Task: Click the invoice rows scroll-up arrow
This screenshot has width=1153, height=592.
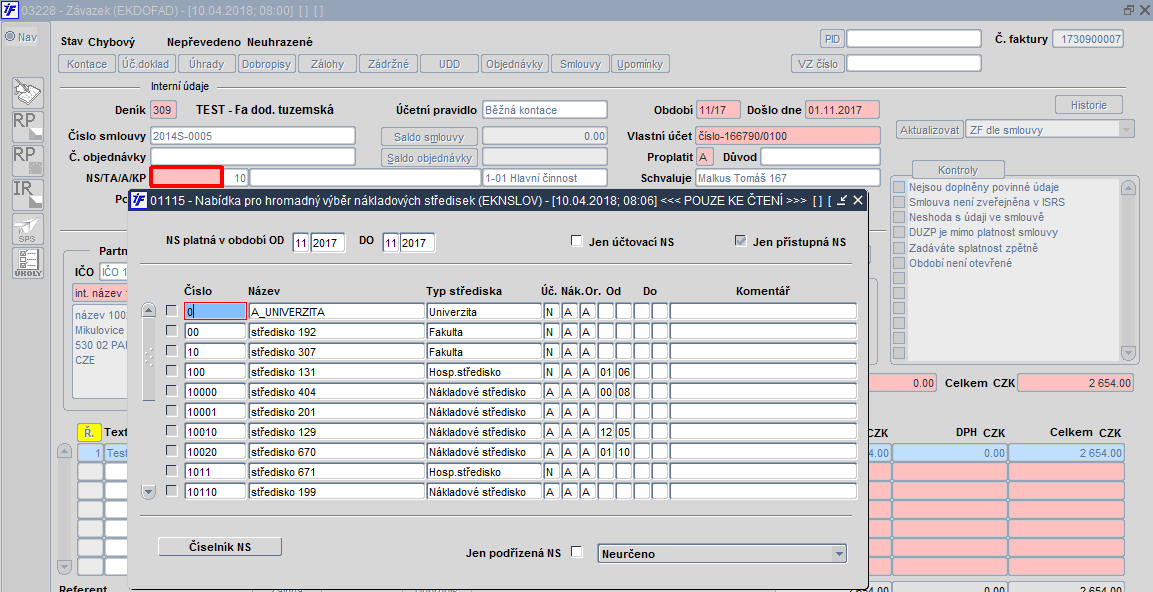Action: (65, 452)
